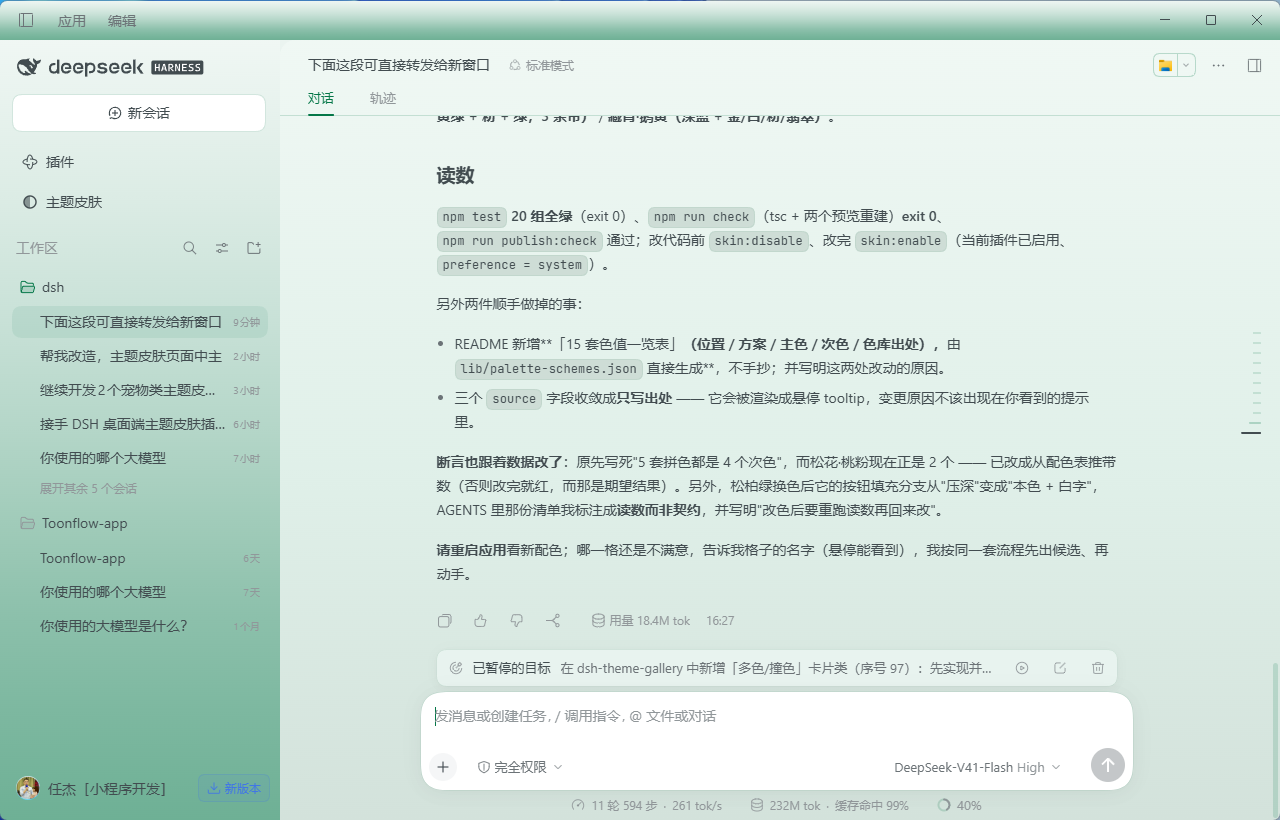
Task: Collapse the dsh folder
Action: pyautogui.click(x=139, y=287)
